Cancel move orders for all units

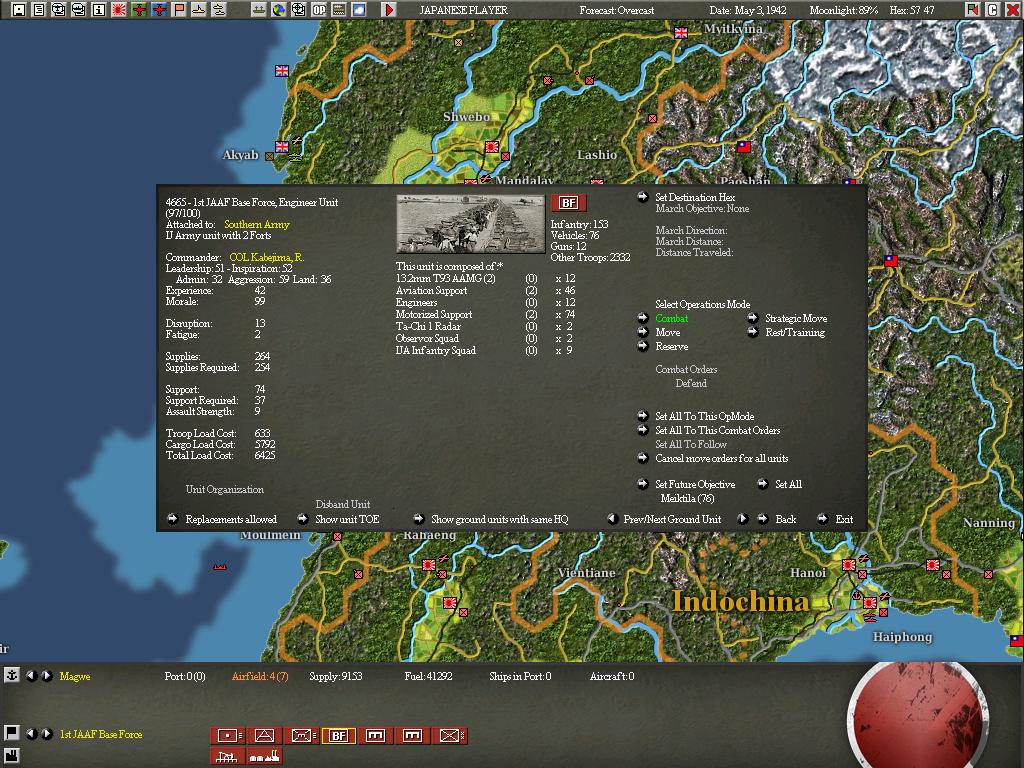point(722,458)
